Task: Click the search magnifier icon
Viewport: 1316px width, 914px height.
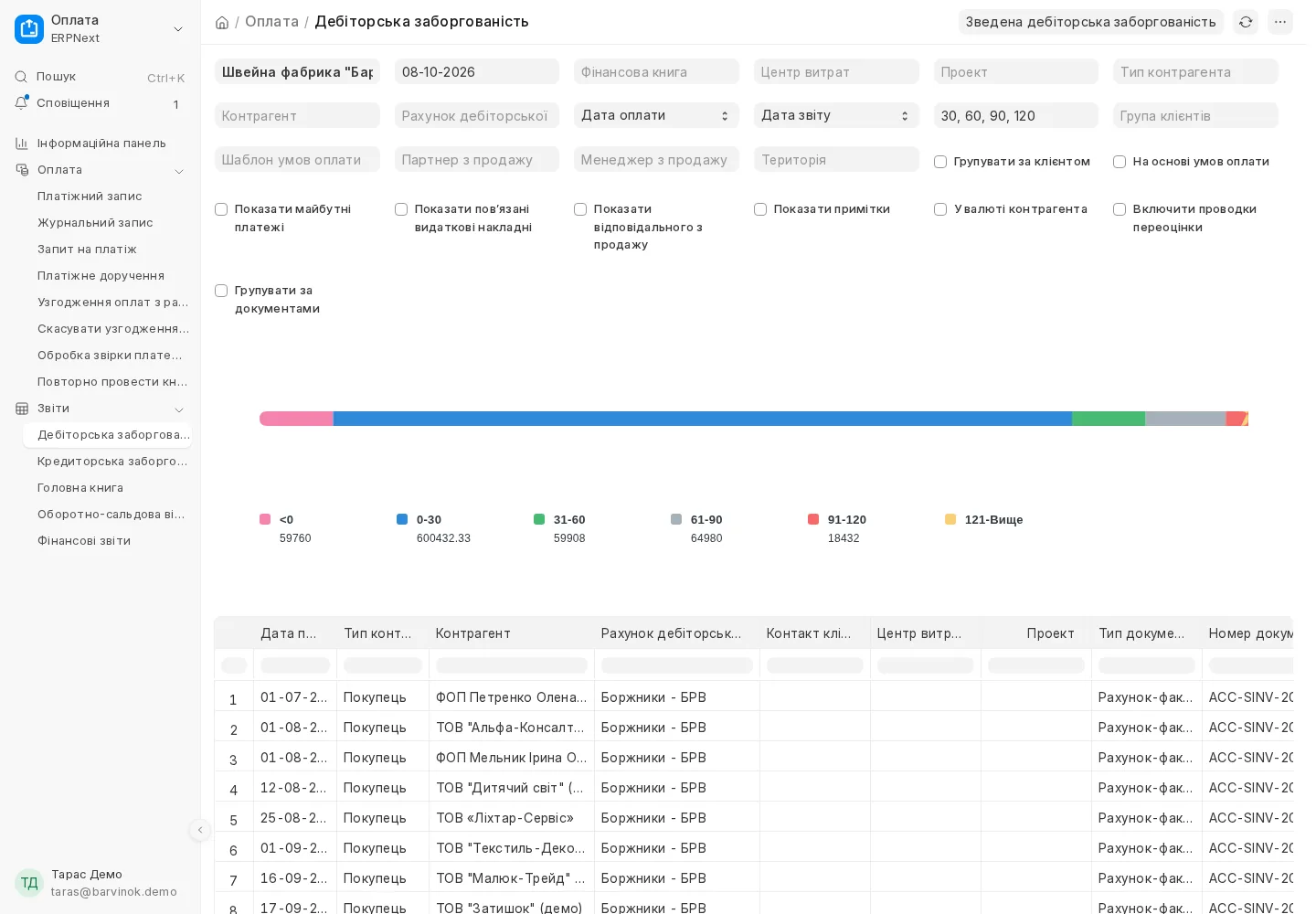Action: (21, 77)
